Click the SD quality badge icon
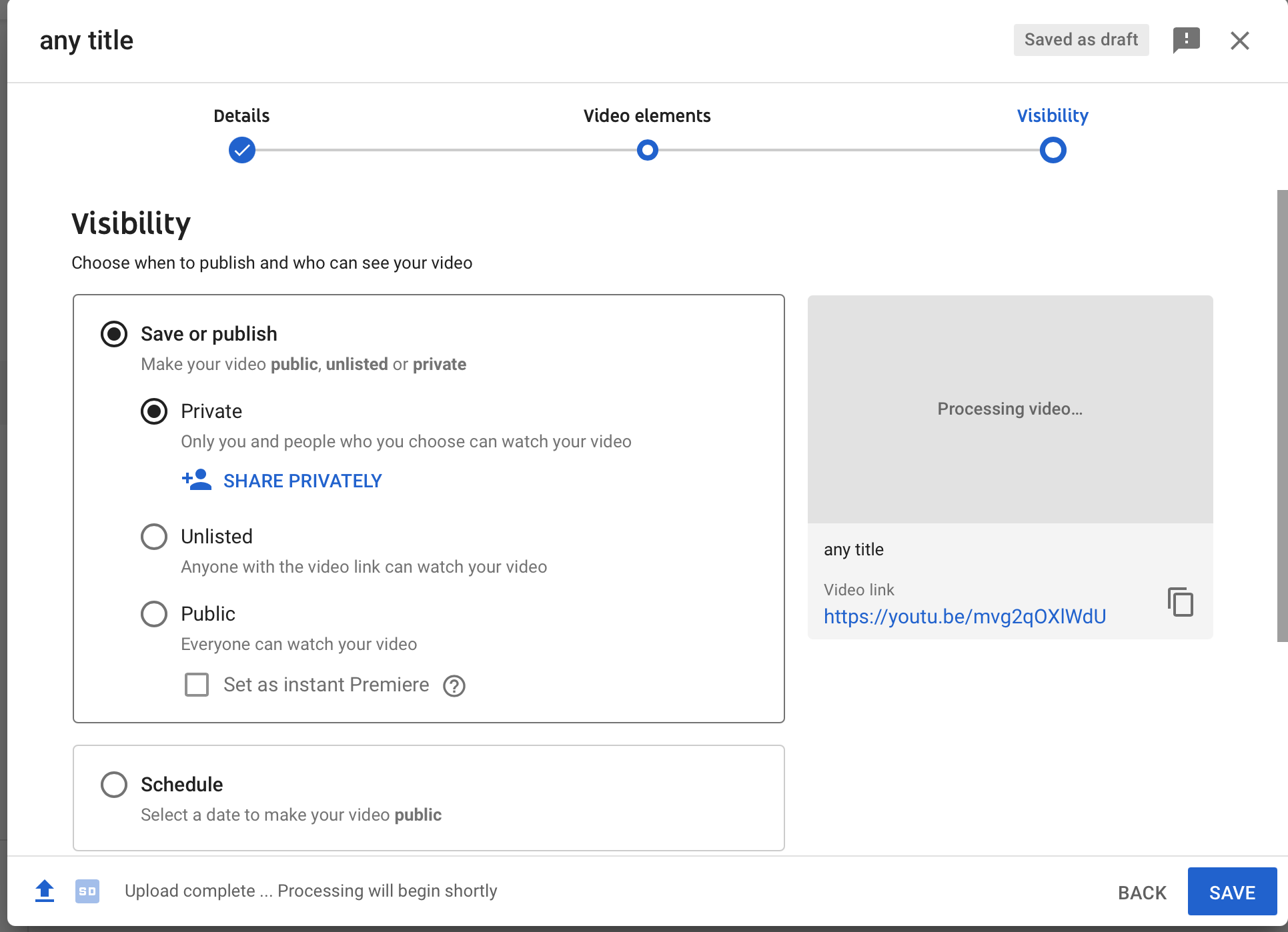 tap(87, 891)
